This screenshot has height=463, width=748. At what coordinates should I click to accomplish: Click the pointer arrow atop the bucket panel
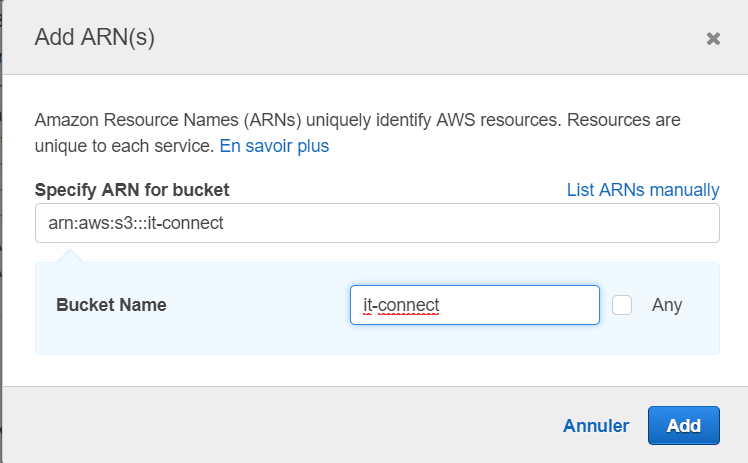coord(69,256)
